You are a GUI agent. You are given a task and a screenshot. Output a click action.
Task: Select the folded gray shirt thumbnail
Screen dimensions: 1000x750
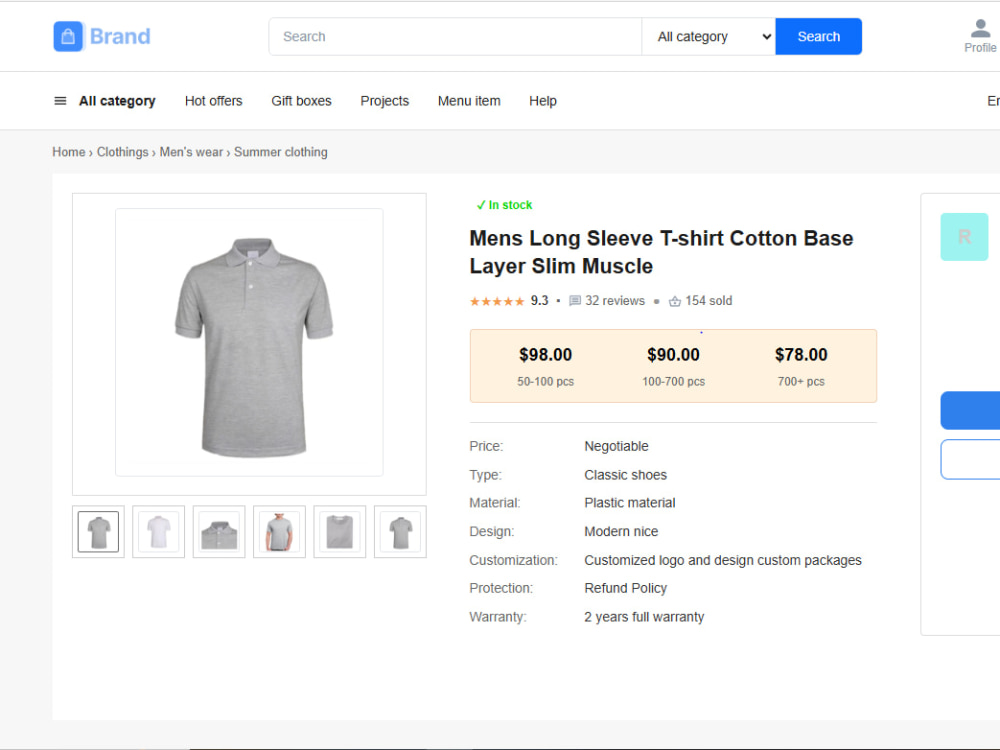pyautogui.click(x=340, y=532)
